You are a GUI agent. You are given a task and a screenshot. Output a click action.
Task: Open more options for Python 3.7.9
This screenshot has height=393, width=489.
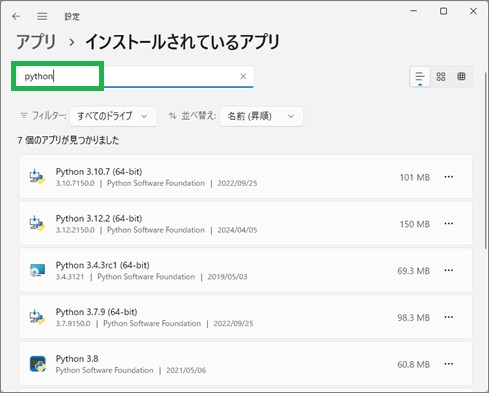(x=449, y=317)
